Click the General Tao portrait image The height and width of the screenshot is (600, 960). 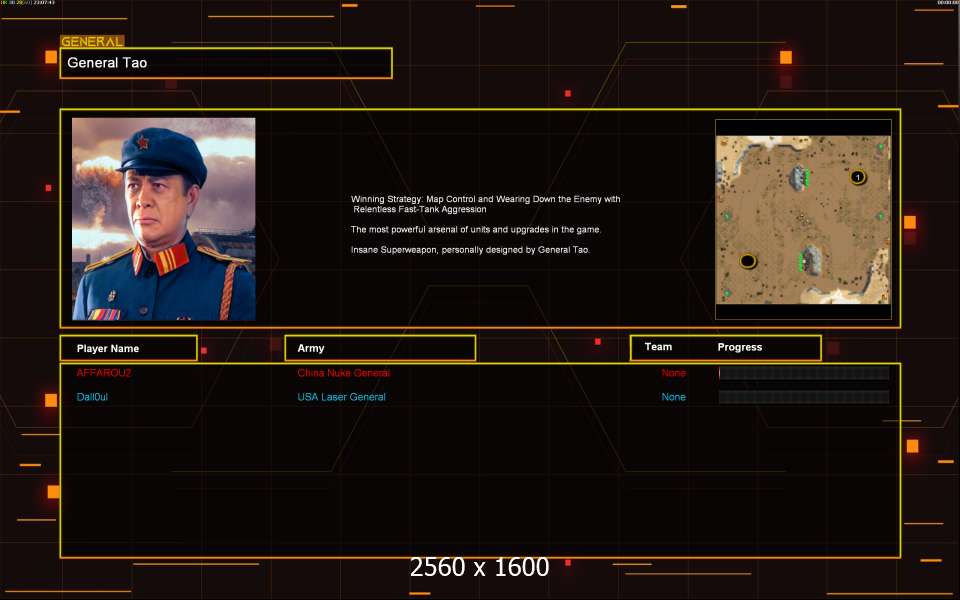(163, 219)
